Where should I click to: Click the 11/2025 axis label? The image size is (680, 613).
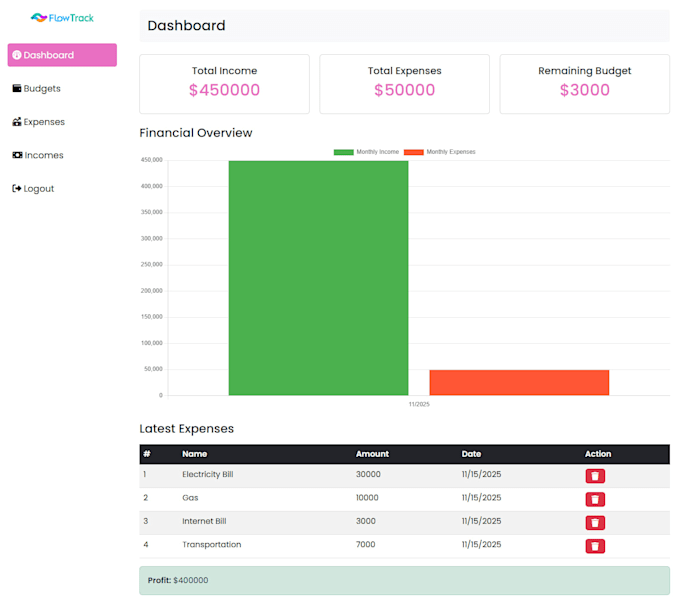[419, 404]
